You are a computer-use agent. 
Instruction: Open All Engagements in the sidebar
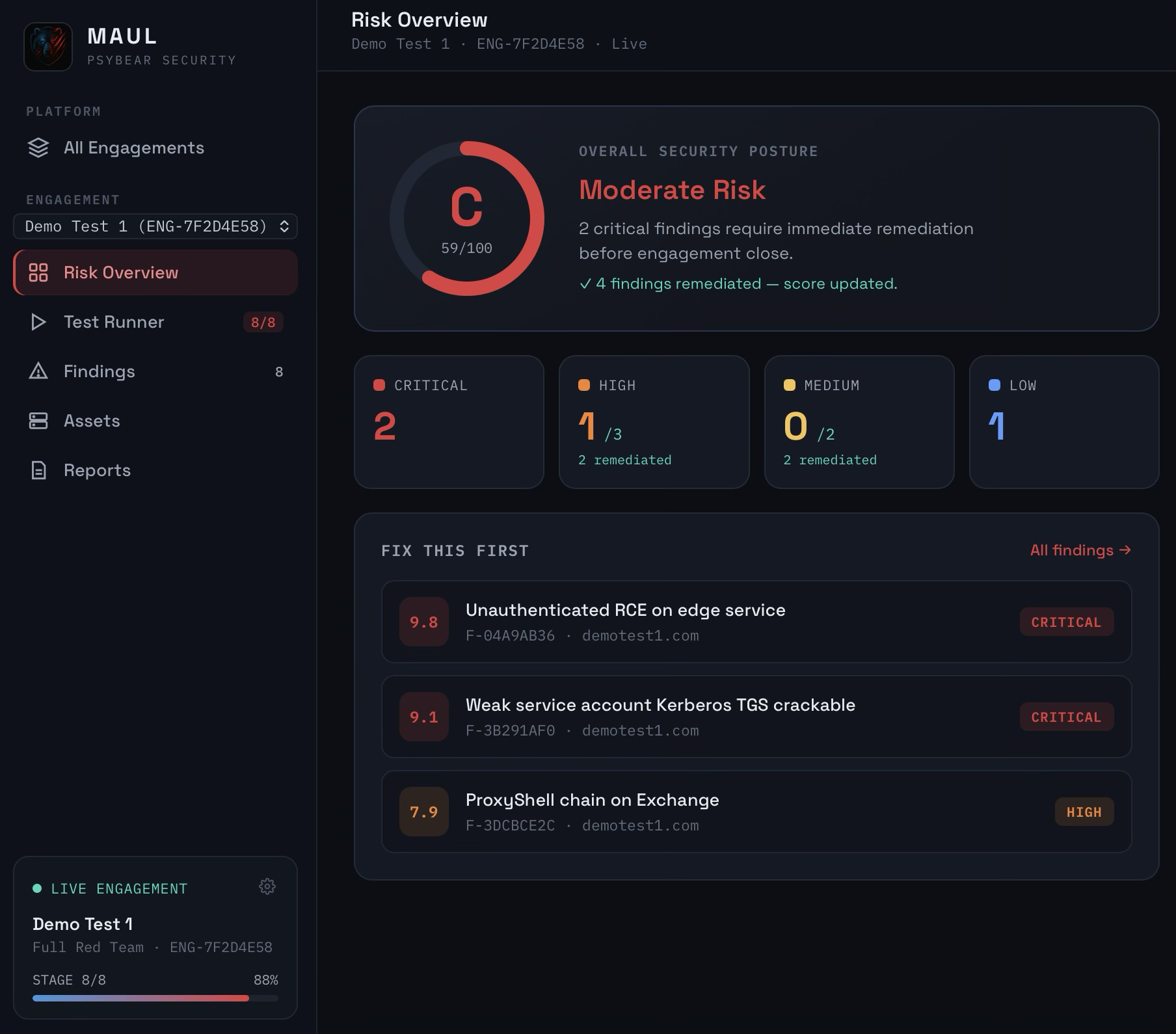tap(155, 148)
